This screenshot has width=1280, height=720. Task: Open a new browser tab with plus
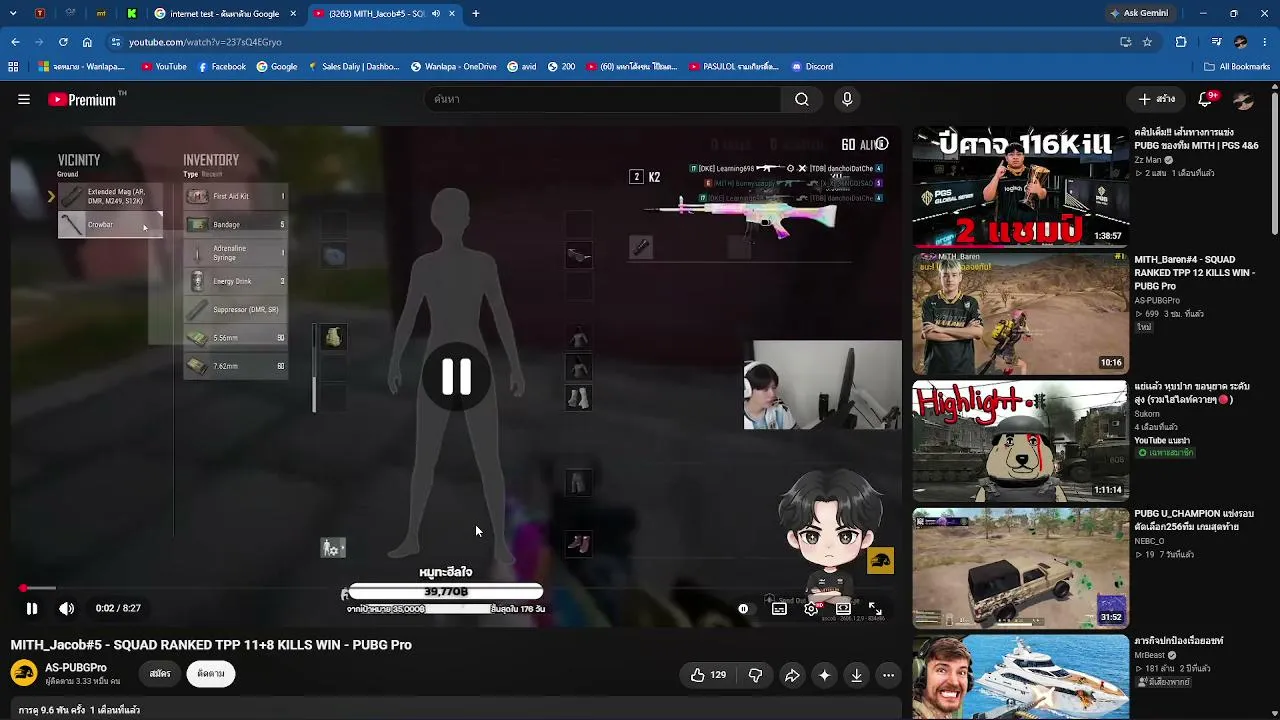tap(476, 14)
